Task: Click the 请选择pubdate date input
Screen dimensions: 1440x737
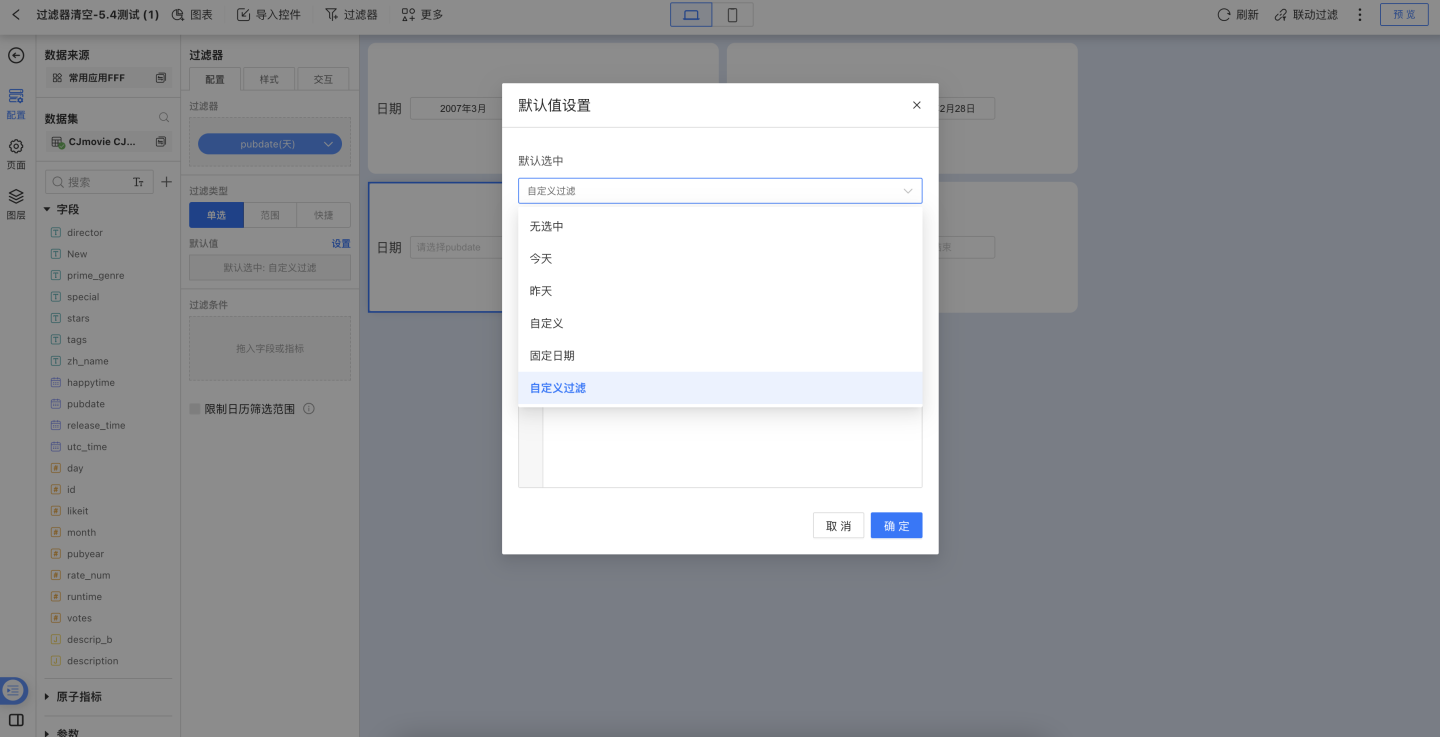Action: click(x=458, y=247)
